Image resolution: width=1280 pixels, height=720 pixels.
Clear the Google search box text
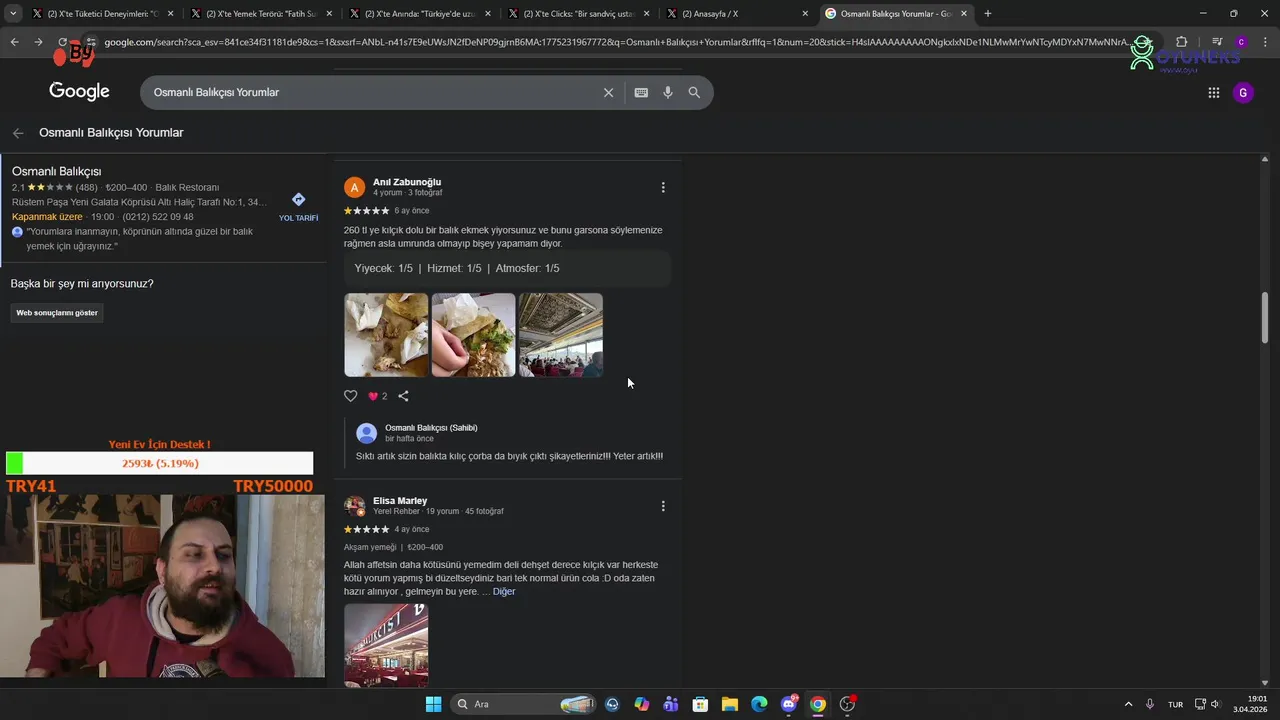tap(608, 92)
